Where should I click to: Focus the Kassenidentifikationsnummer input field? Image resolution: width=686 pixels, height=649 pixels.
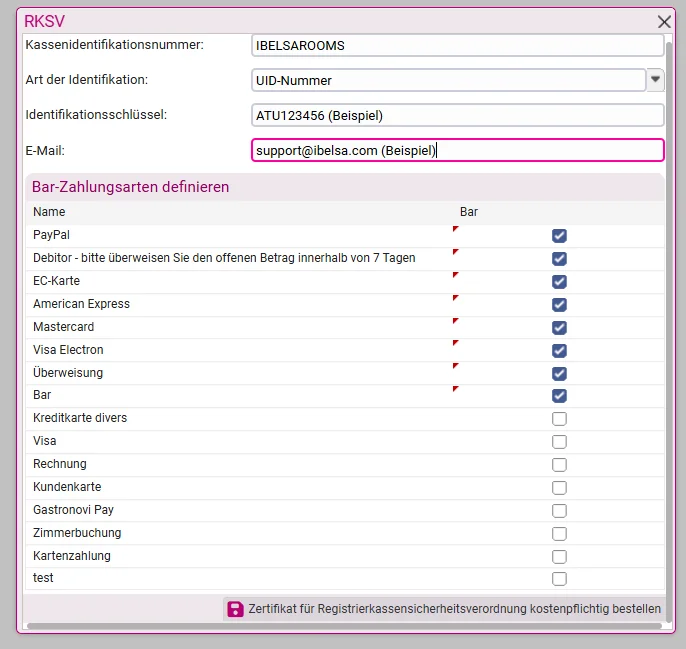point(458,45)
